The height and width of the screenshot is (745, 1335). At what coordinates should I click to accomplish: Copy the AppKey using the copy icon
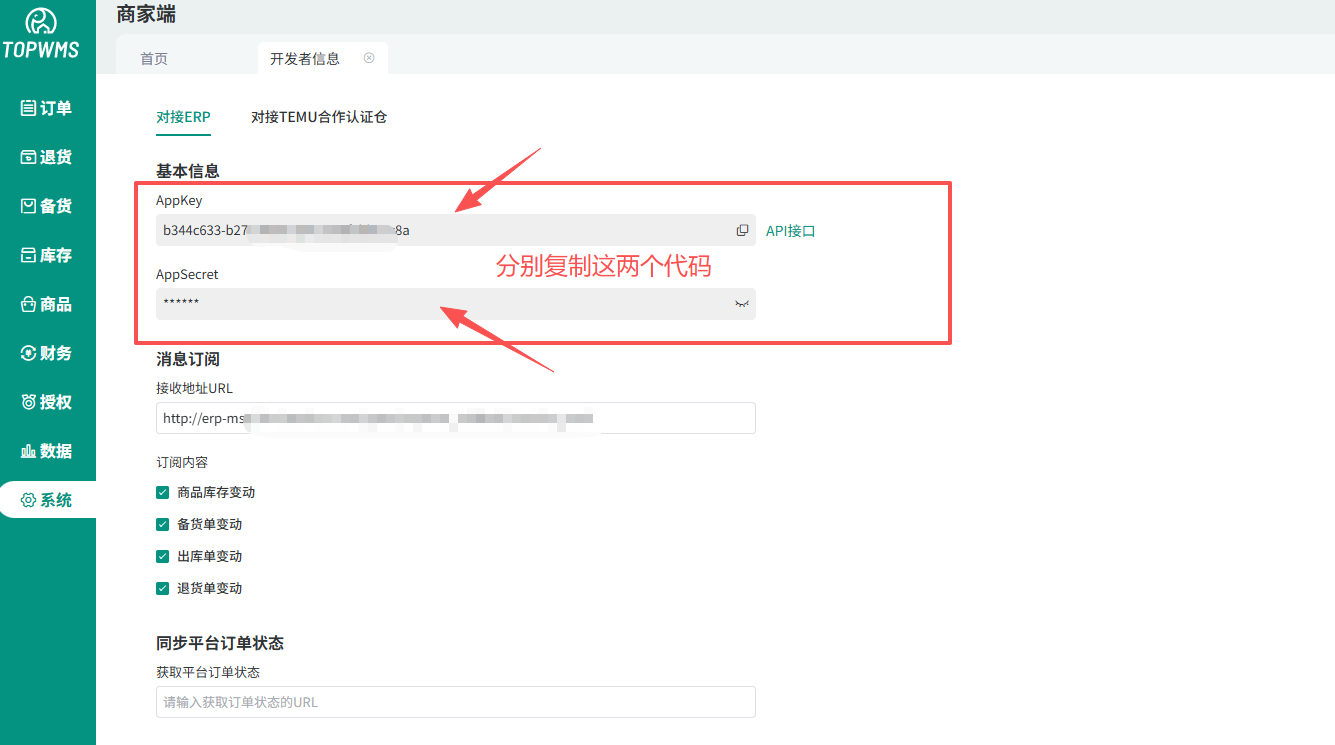[742, 229]
